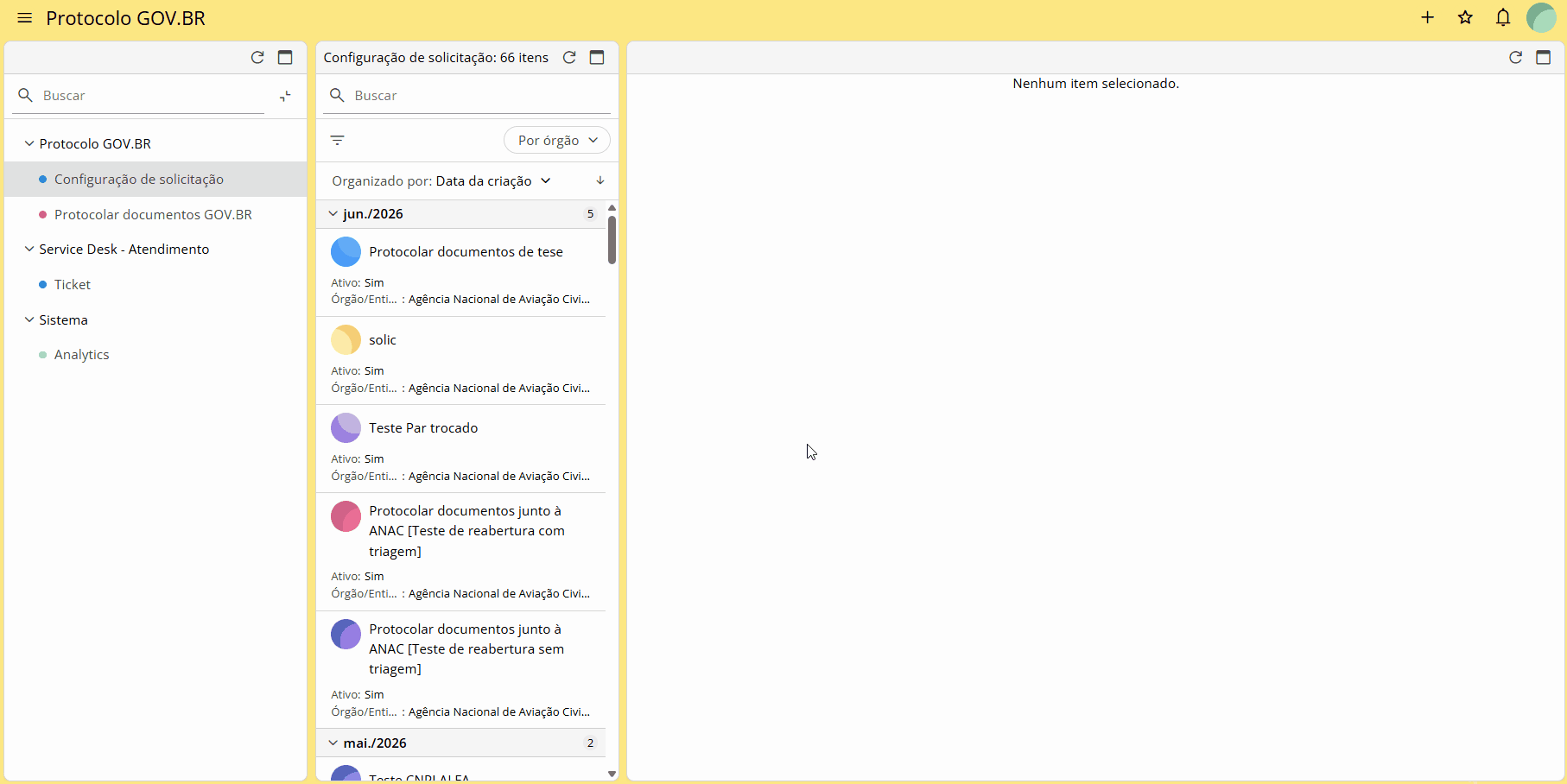Click the list scroll down arrow
Viewport: 1567px width, 784px height.
pos(612,775)
